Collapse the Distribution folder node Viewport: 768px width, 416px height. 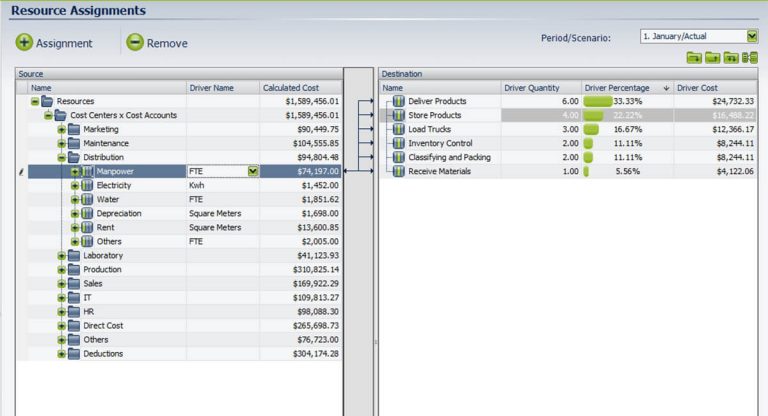(x=61, y=157)
